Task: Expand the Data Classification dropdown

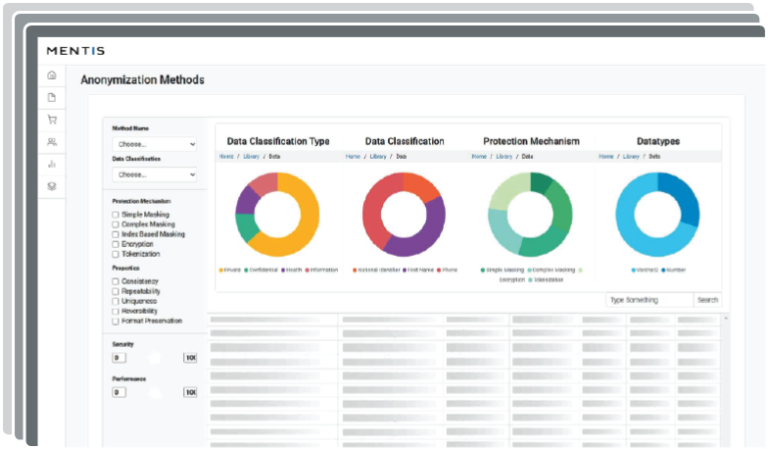Action: point(154,174)
